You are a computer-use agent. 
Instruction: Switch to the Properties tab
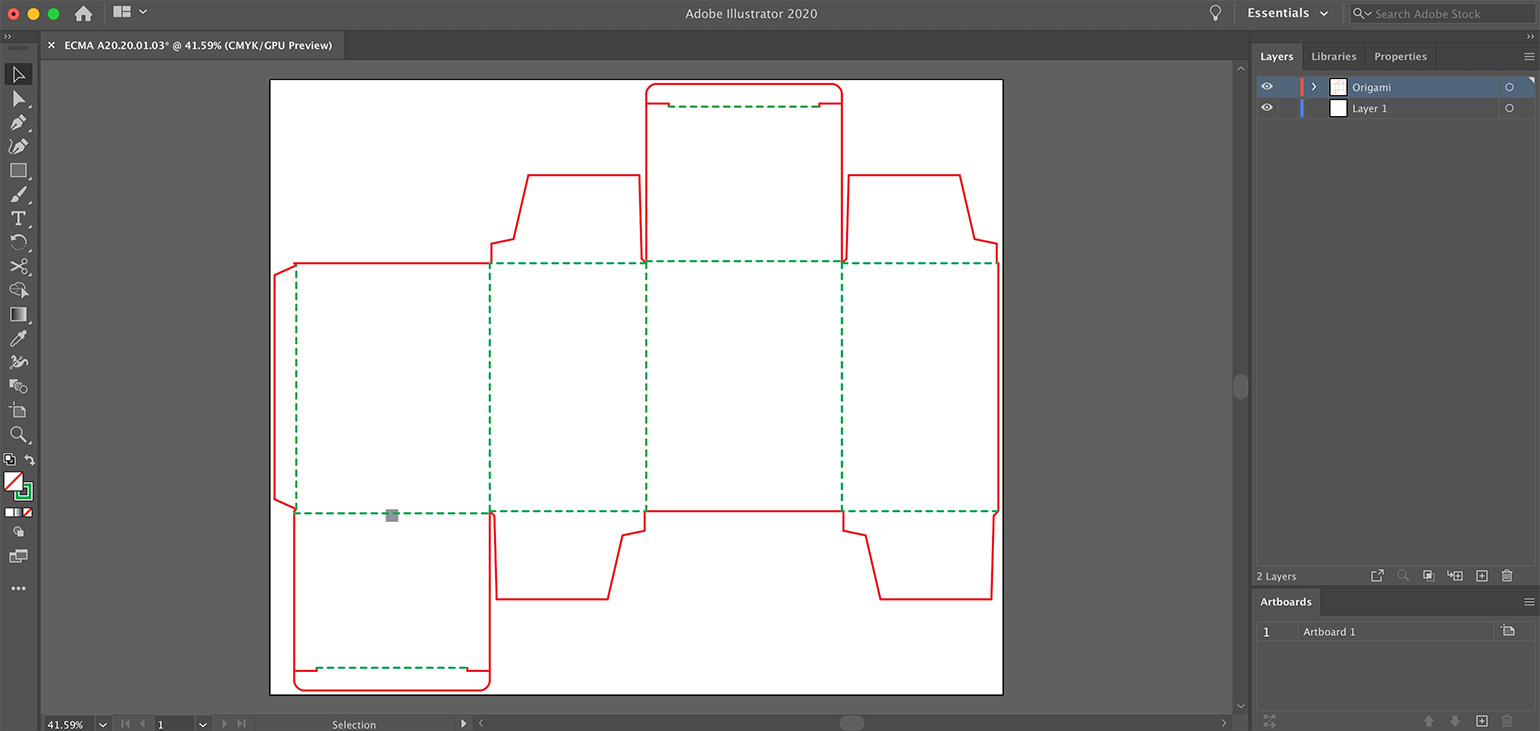click(1400, 56)
